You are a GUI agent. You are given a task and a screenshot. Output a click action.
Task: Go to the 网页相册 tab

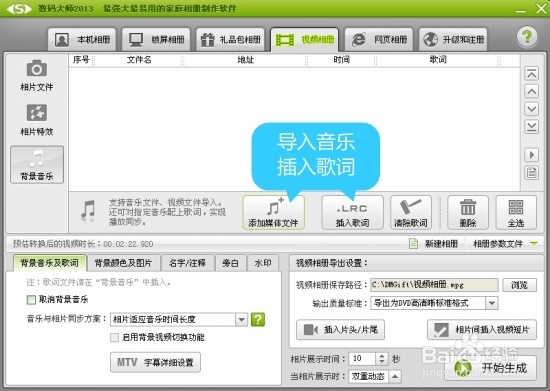(x=379, y=39)
